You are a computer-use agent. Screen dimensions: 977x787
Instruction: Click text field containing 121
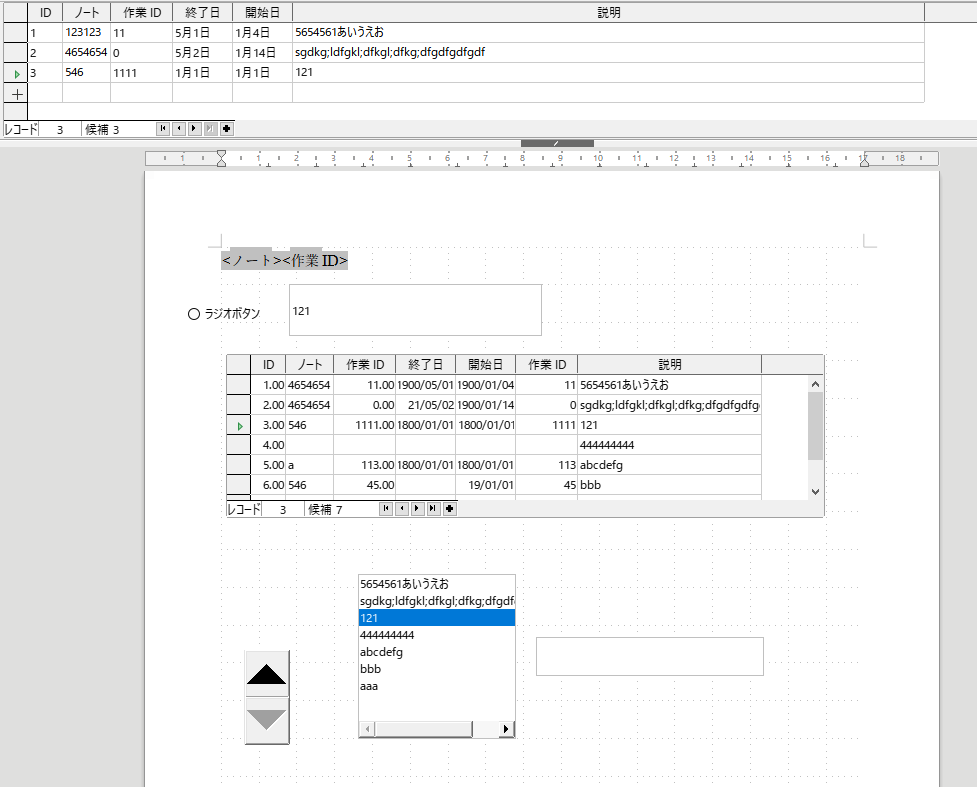coord(415,310)
